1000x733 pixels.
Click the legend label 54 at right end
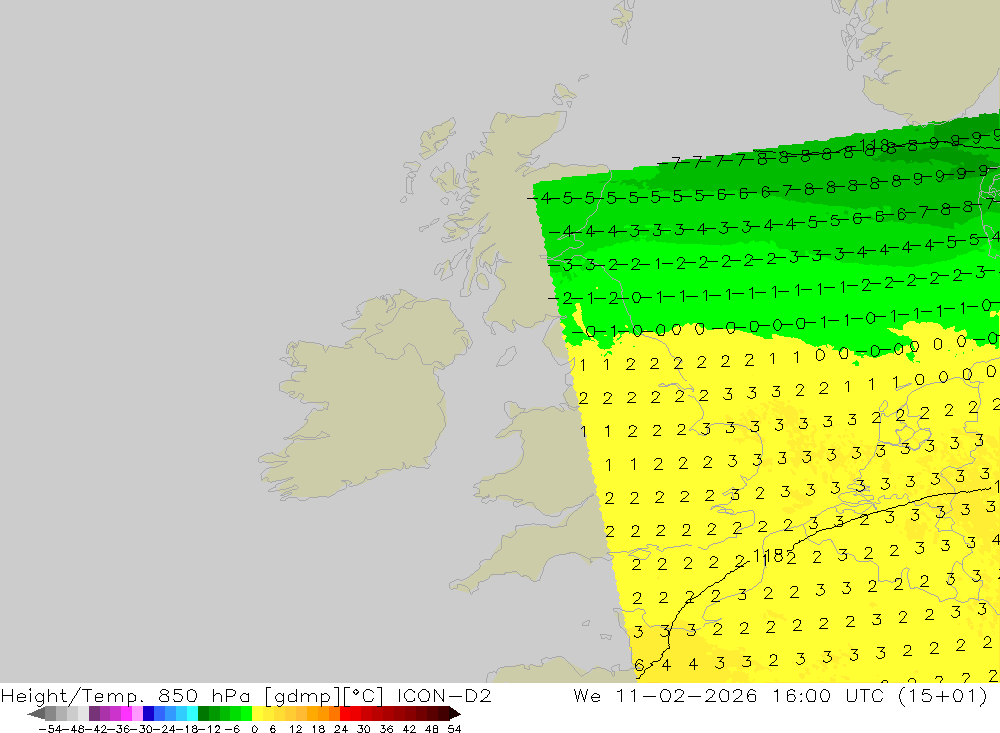coord(454,729)
